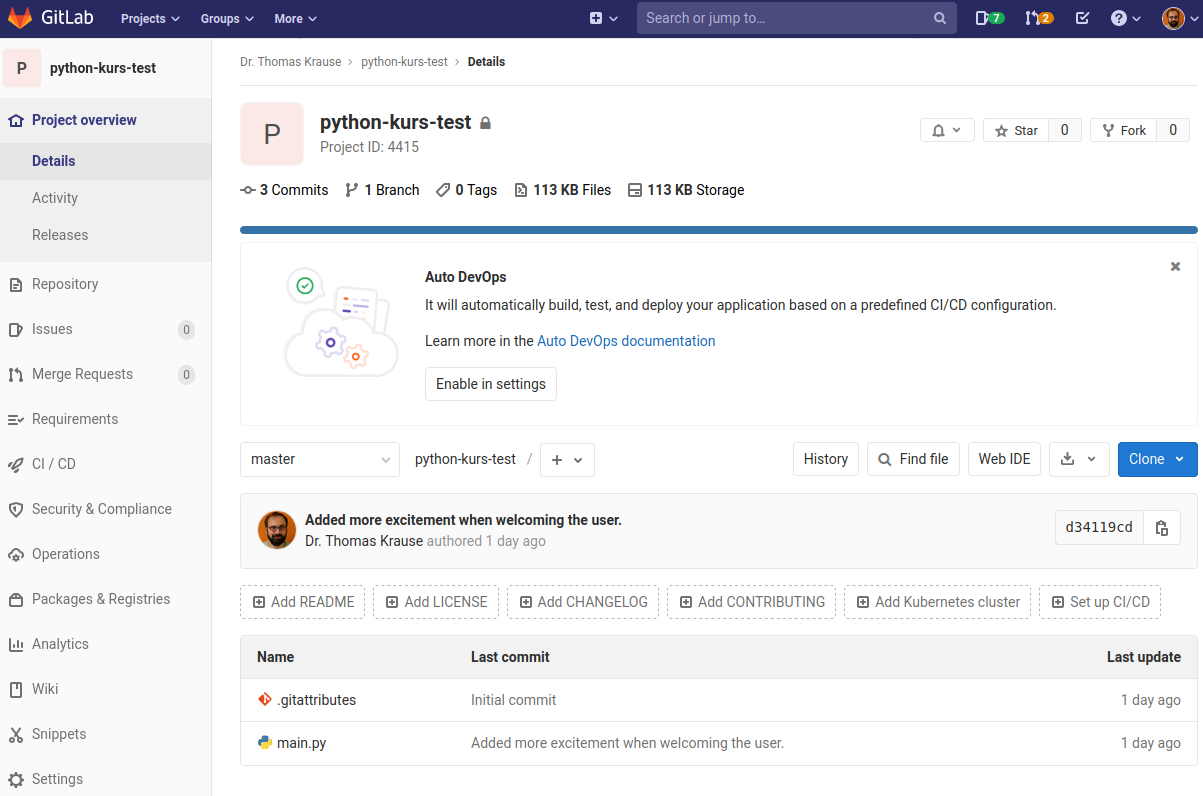
Task: Open the To-Do list checkmark icon
Action: 1082,18
